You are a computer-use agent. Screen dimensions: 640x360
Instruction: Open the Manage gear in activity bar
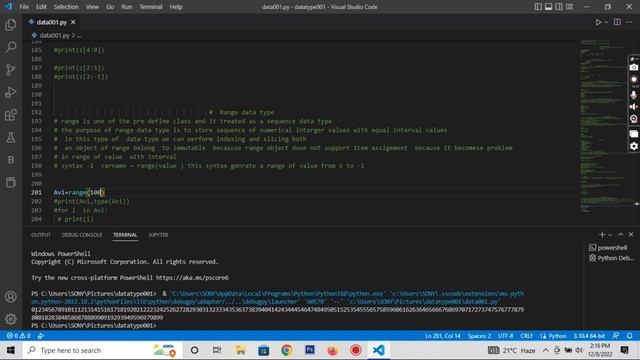click(11, 319)
